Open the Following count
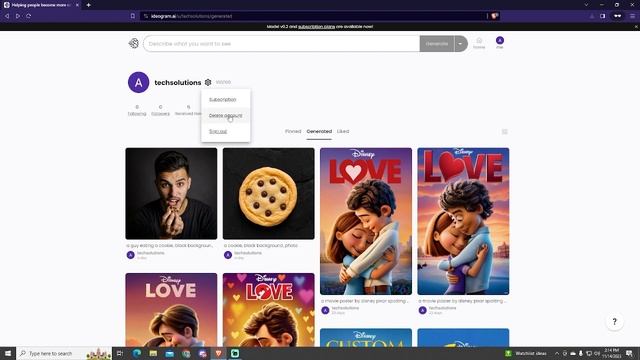 click(137, 110)
